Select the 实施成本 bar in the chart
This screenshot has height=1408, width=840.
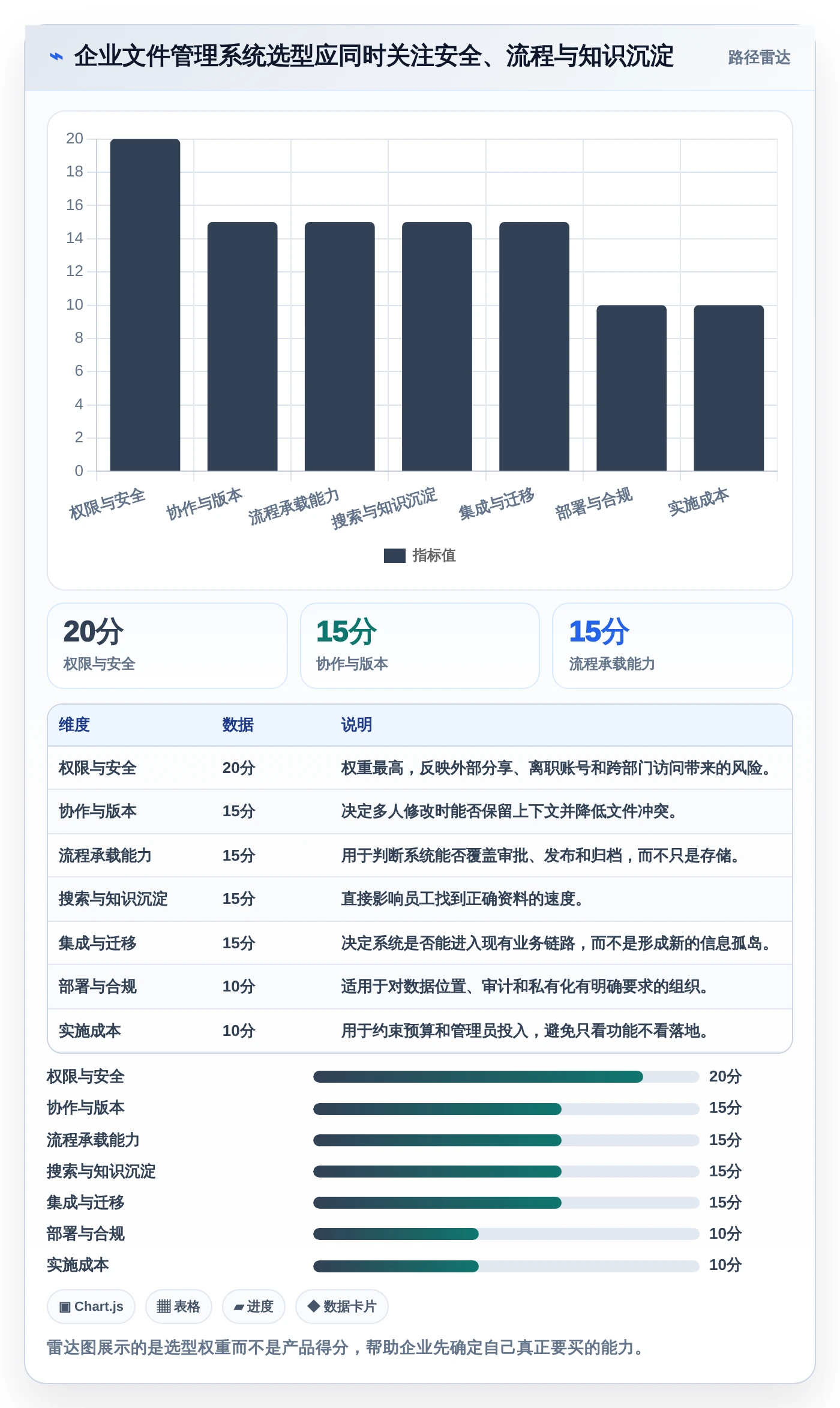[728, 388]
